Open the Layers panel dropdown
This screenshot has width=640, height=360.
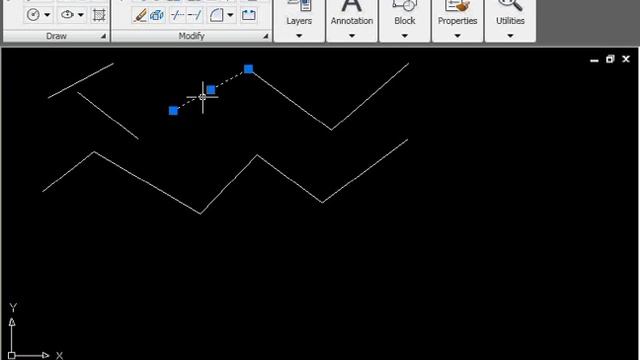(x=299, y=36)
